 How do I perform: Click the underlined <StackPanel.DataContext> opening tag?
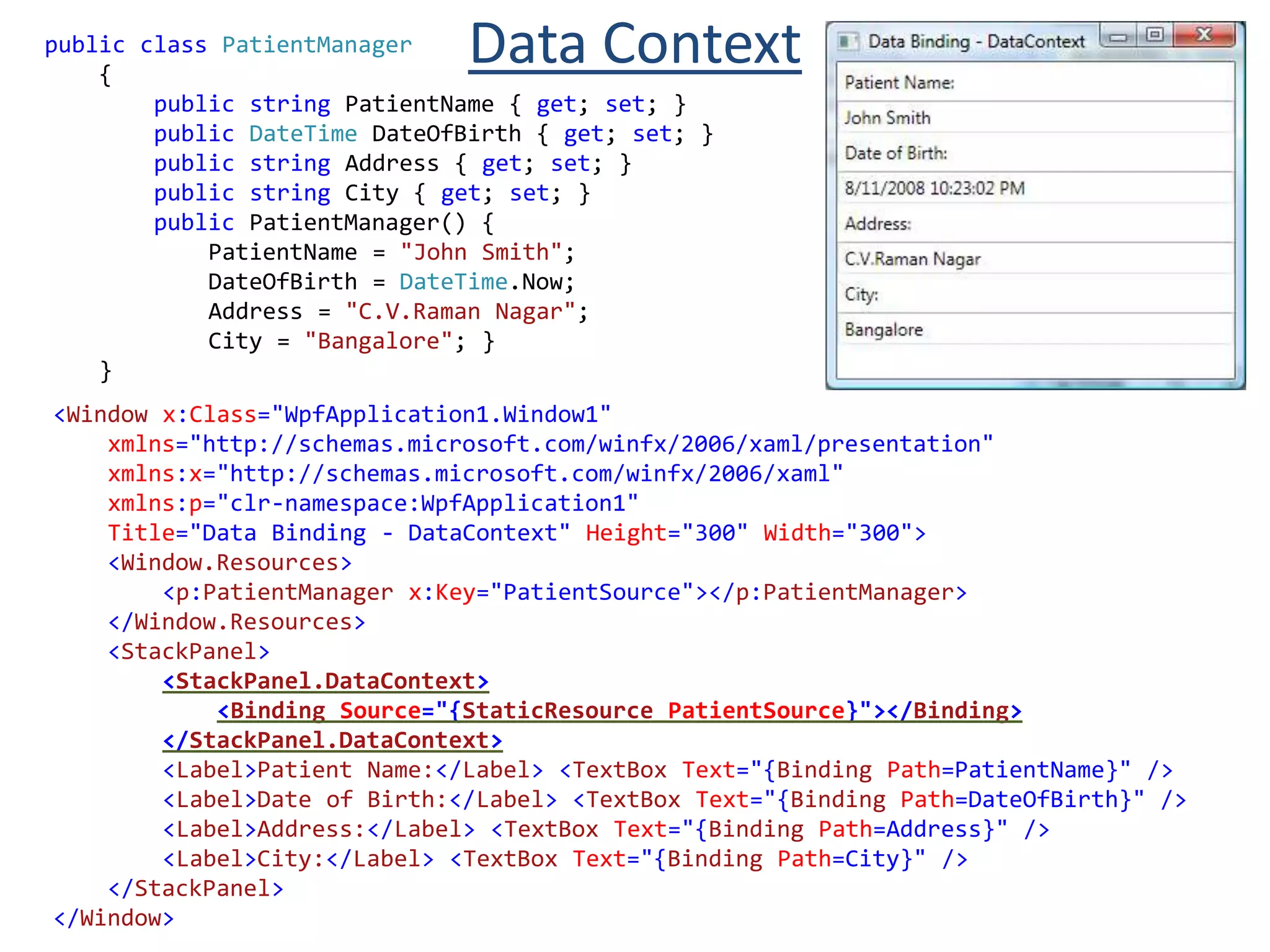point(326,681)
